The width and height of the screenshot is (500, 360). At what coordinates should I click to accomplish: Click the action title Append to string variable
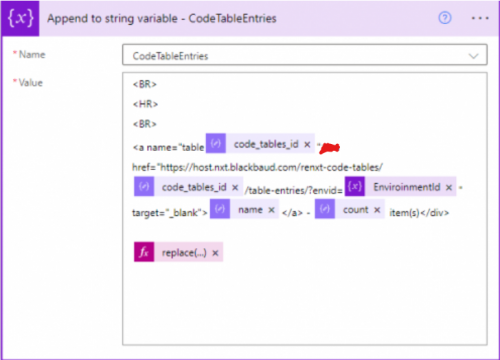coord(162,18)
